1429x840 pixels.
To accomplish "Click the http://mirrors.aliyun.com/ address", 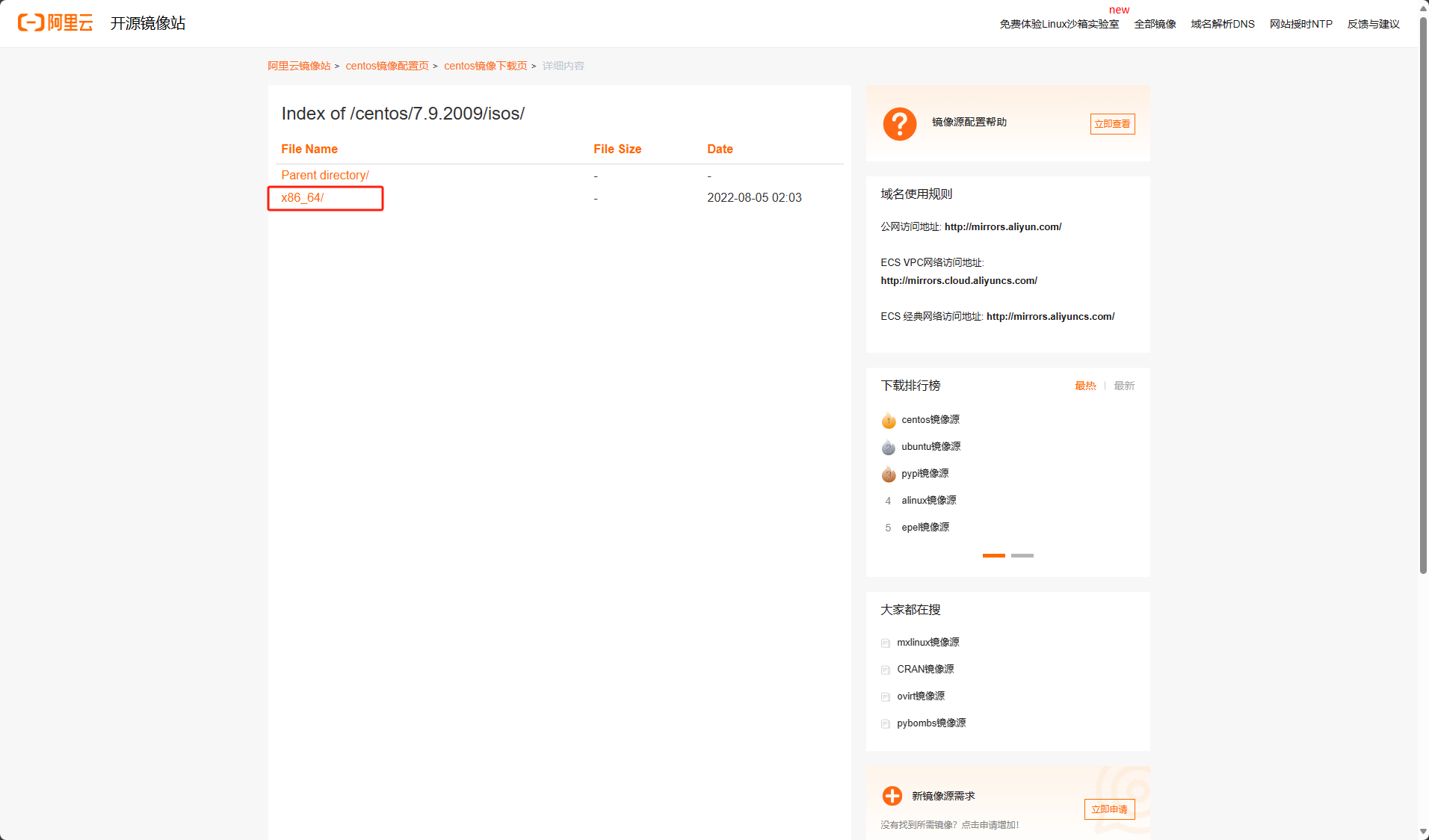I will coord(1002,227).
